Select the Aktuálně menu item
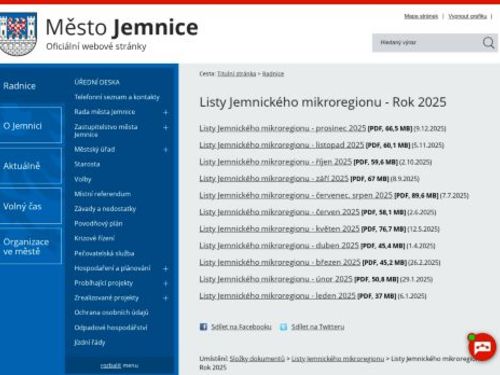 [31, 166]
